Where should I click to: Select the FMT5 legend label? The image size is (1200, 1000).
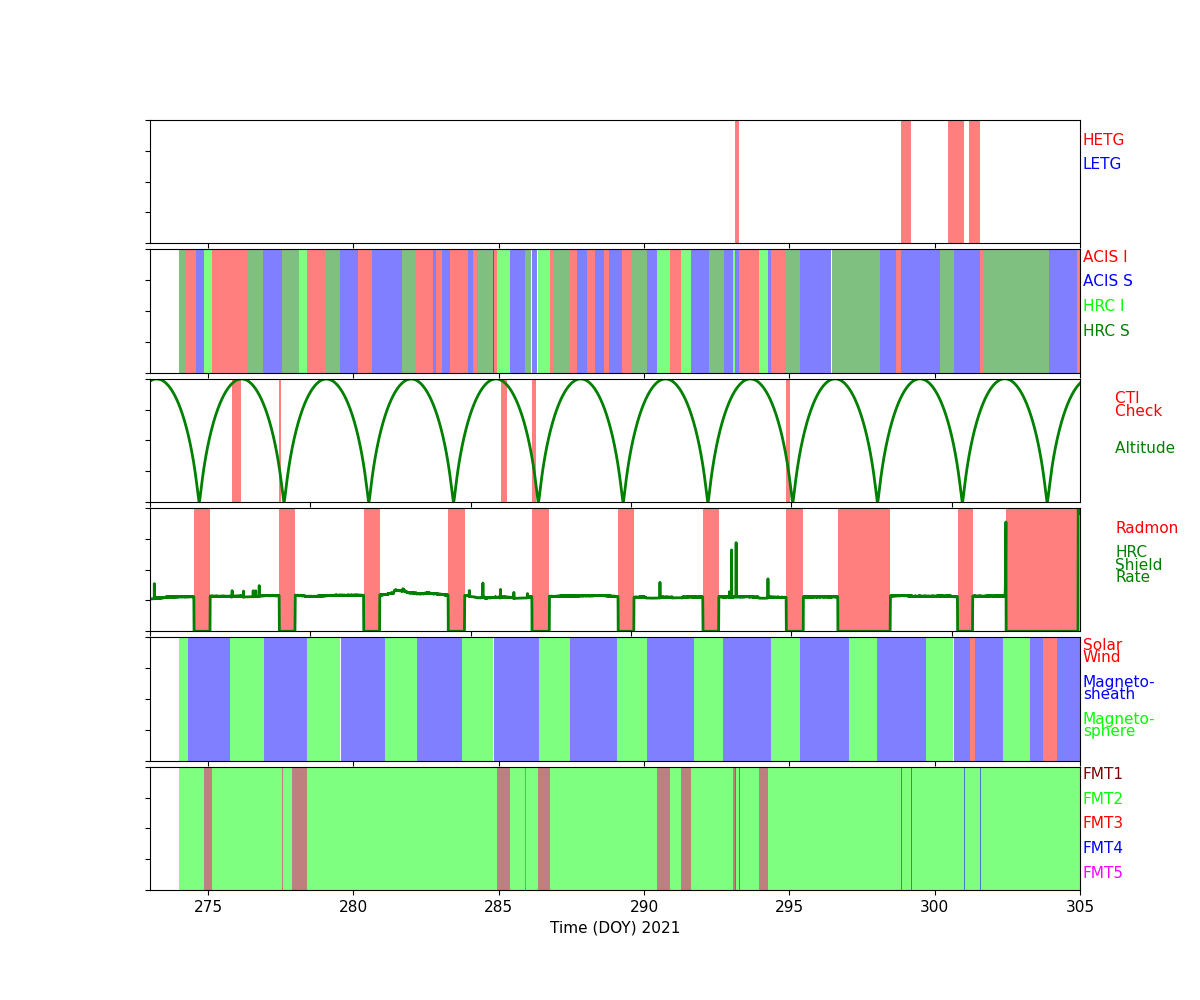[1102, 873]
